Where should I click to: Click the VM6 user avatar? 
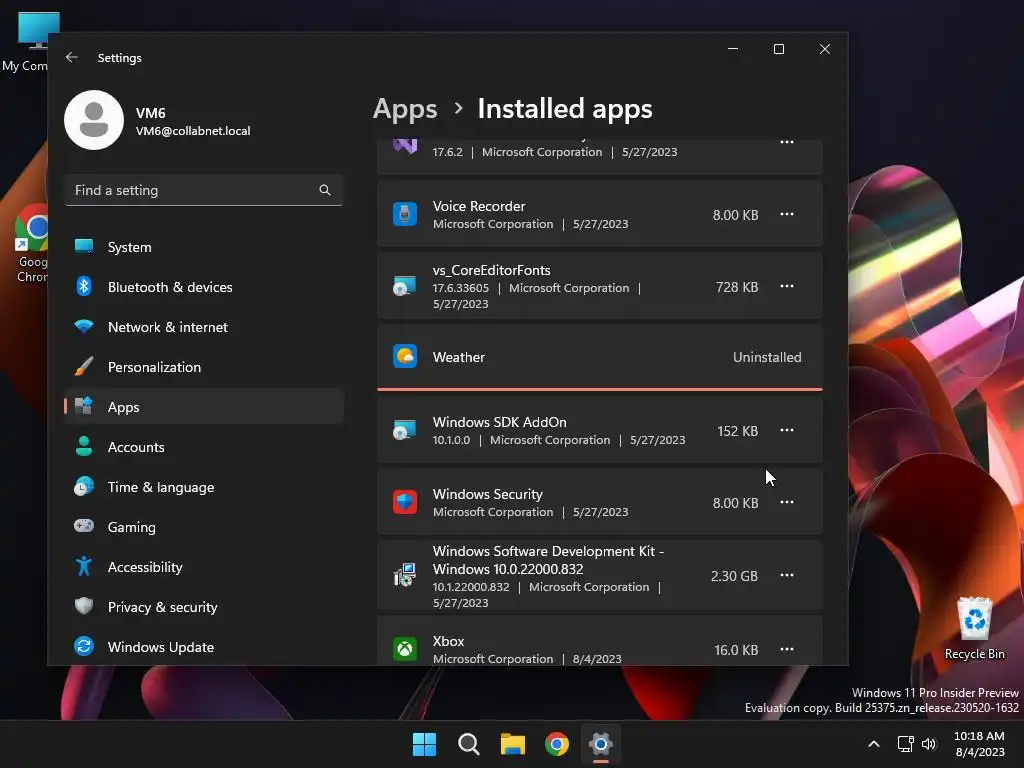pos(94,120)
